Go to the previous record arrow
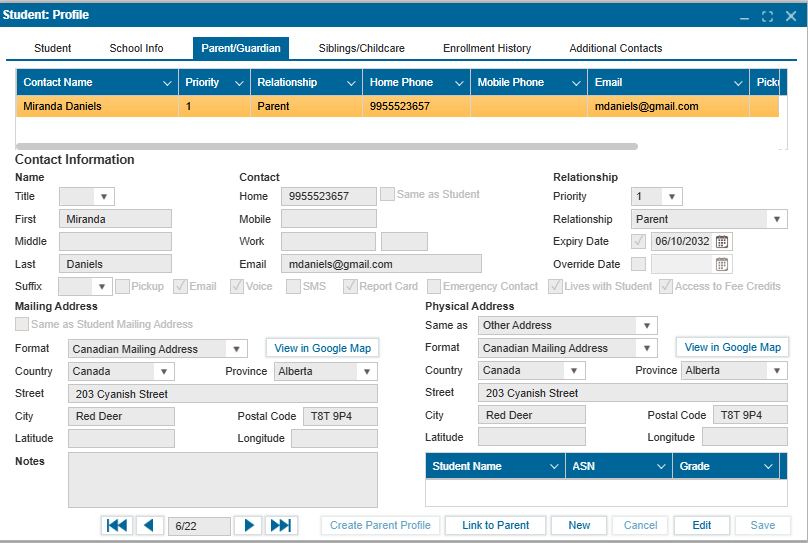This screenshot has height=543, width=808. tap(150, 525)
